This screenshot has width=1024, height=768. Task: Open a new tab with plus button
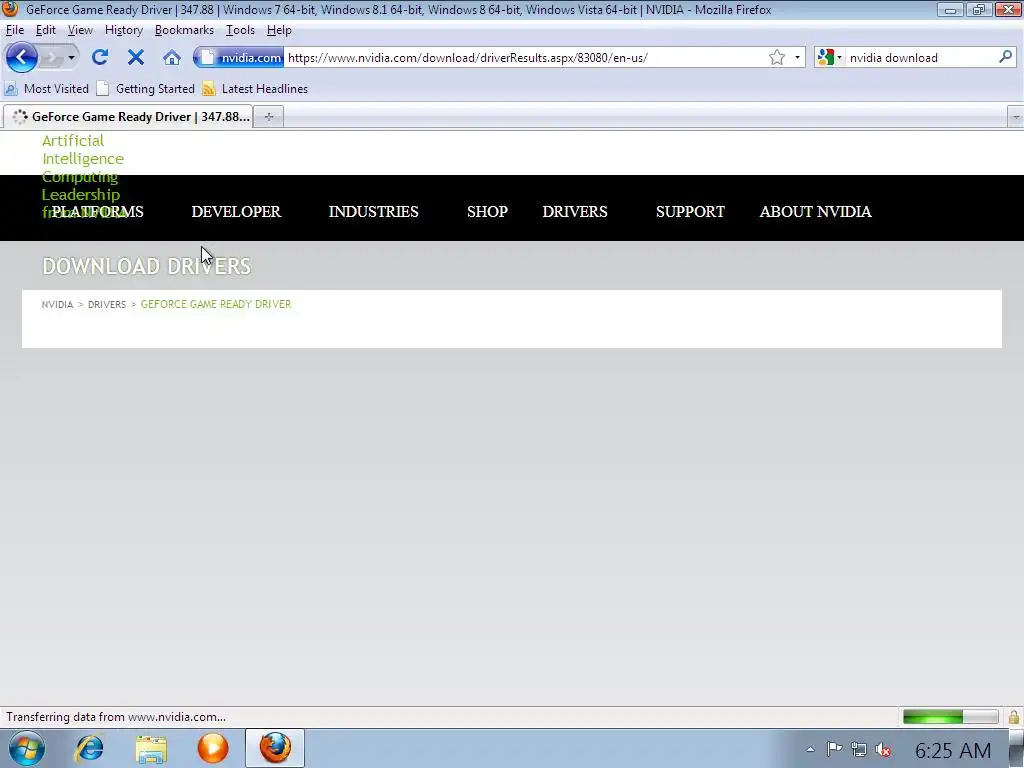268,117
